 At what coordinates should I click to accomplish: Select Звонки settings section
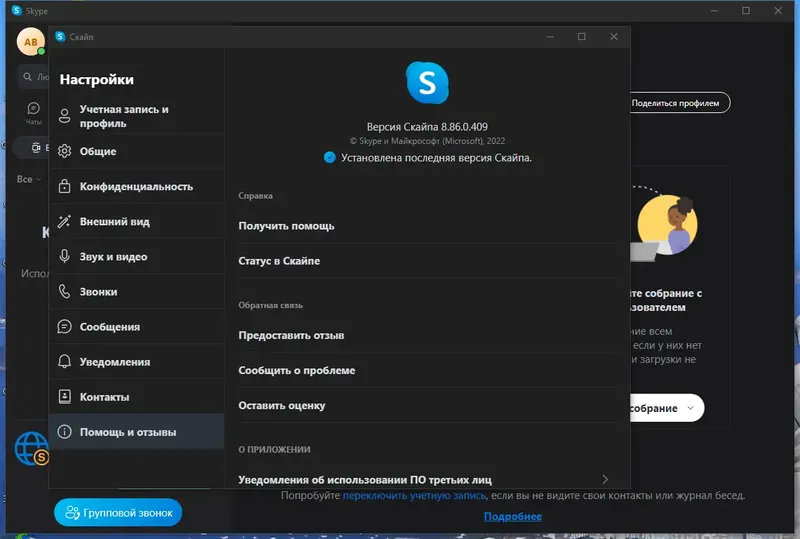click(137, 292)
